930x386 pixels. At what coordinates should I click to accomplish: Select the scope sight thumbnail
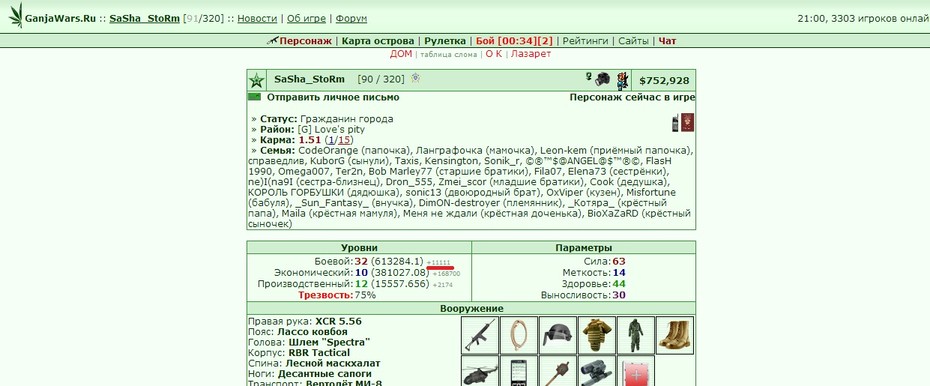tap(596, 371)
